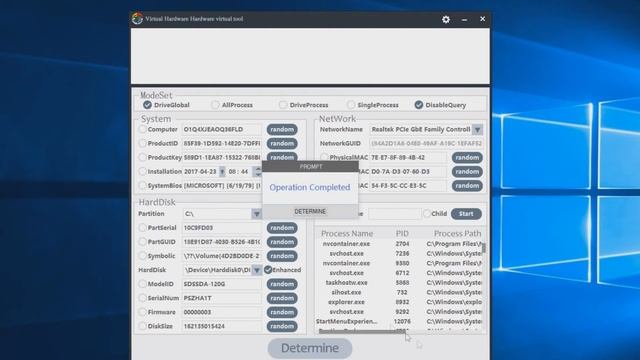Randomize the ProductKey value
The width and height of the screenshot is (640, 360).
tap(282, 157)
